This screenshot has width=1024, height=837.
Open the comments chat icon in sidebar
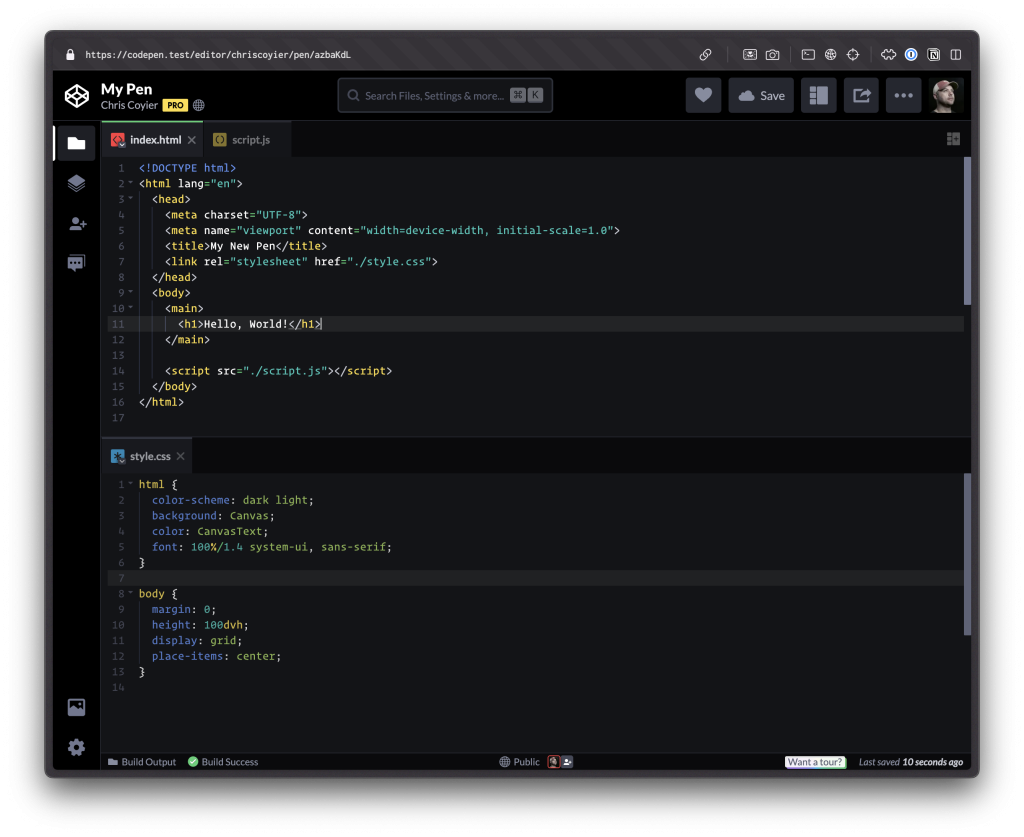point(76,263)
